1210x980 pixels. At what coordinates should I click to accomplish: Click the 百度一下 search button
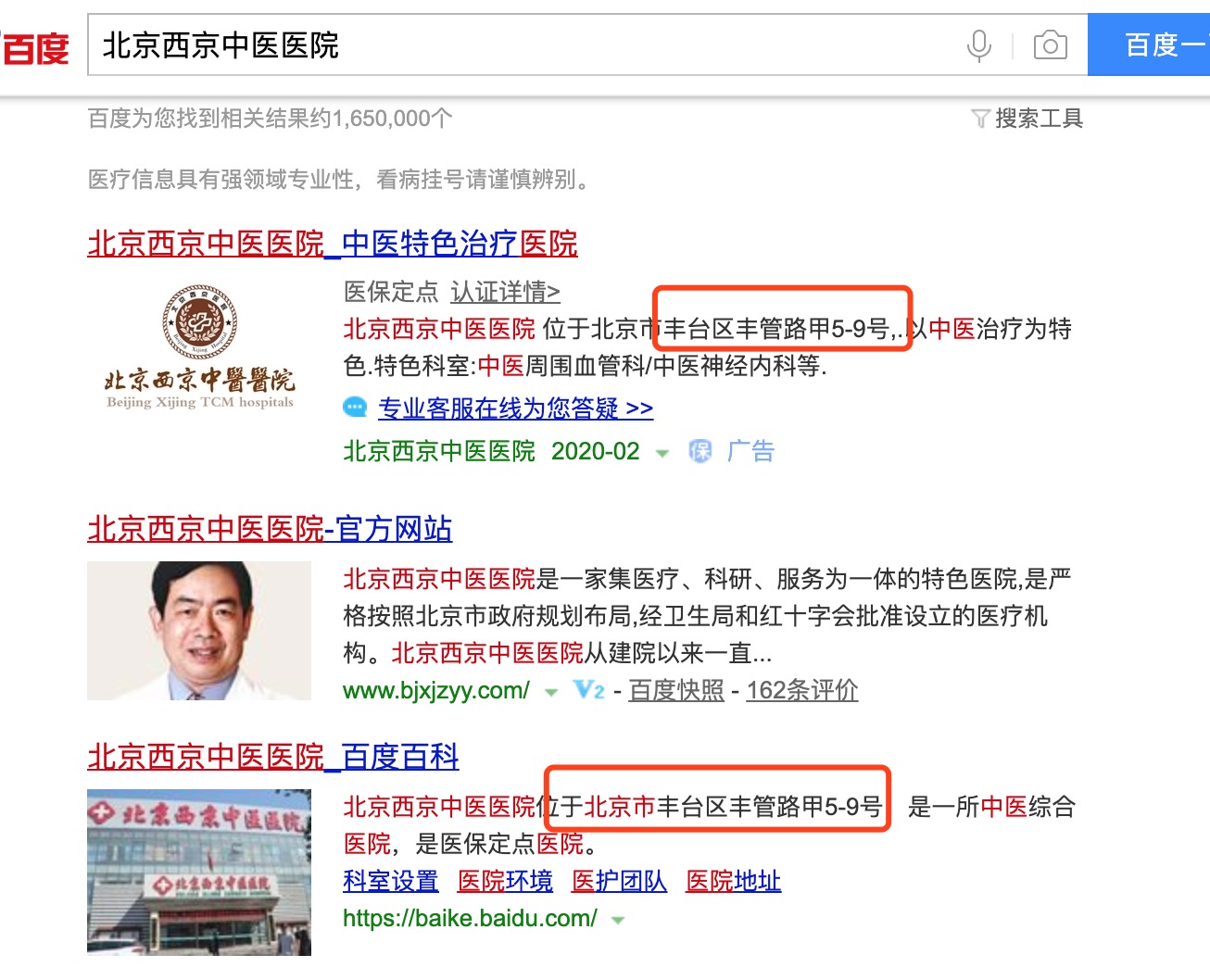[1149, 44]
